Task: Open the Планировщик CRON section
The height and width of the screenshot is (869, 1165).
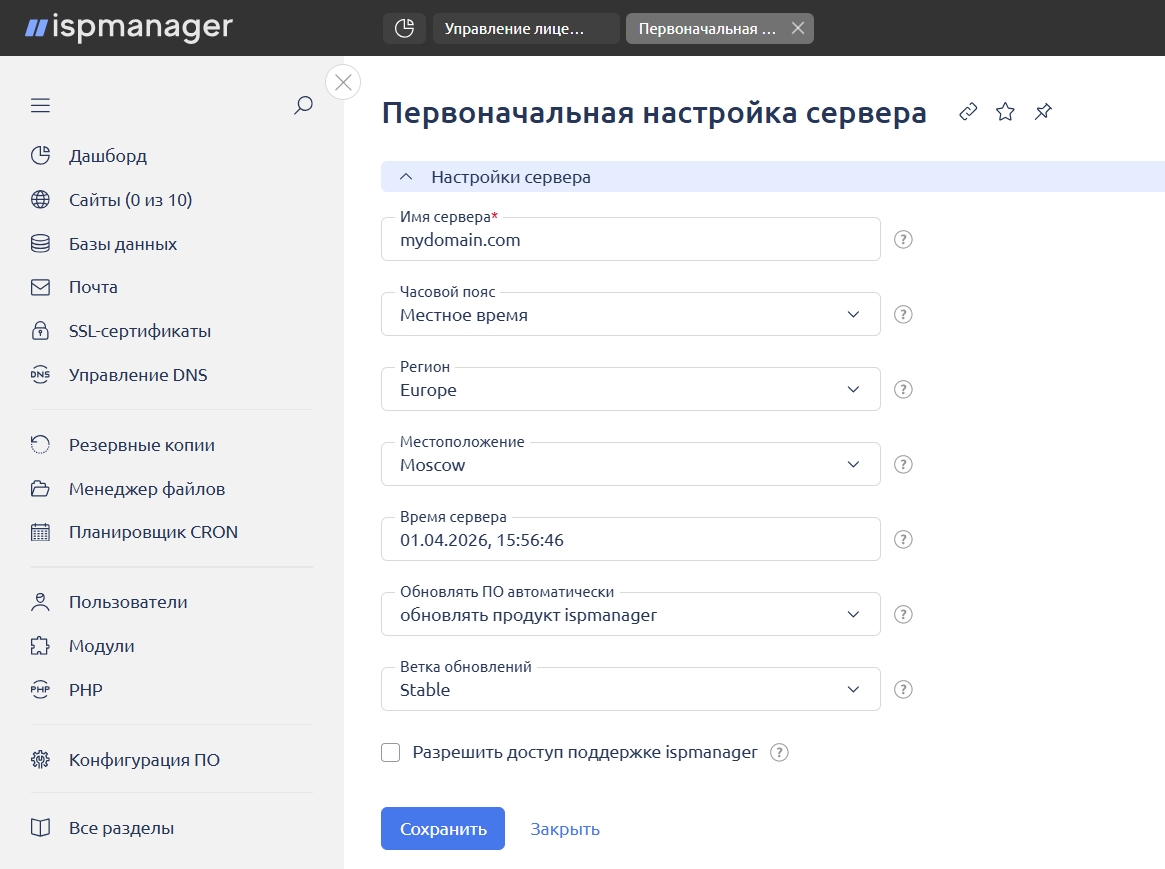Action: tap(152, 531)
